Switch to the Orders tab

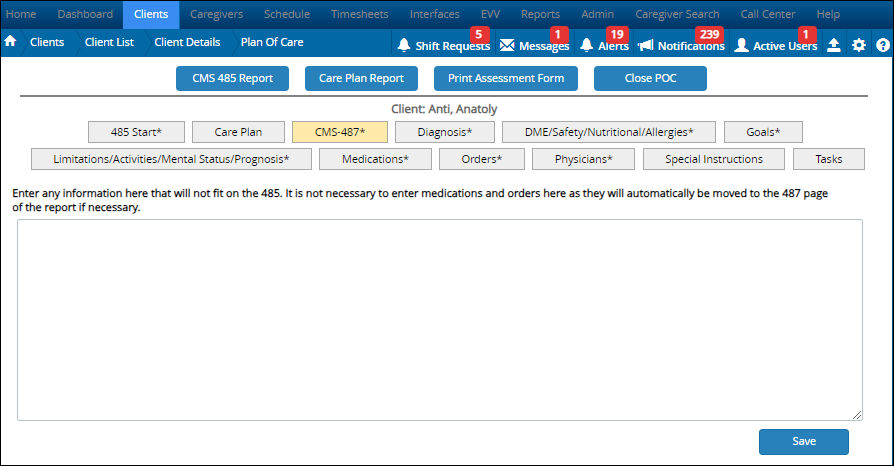[x=482, y=159]
